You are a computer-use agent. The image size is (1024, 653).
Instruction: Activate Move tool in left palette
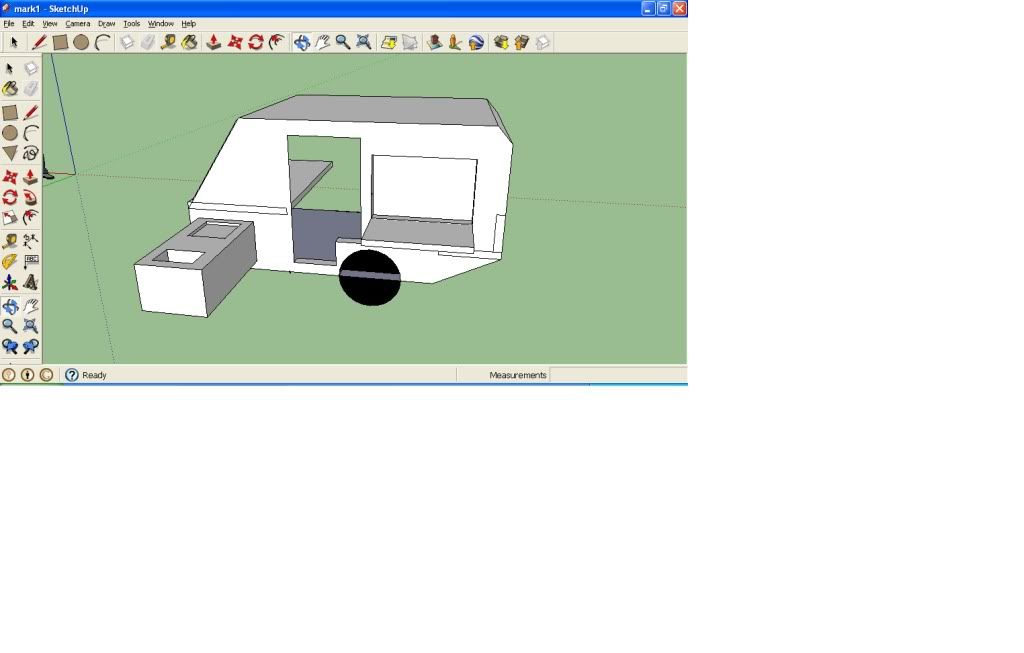tap(10, 177)
